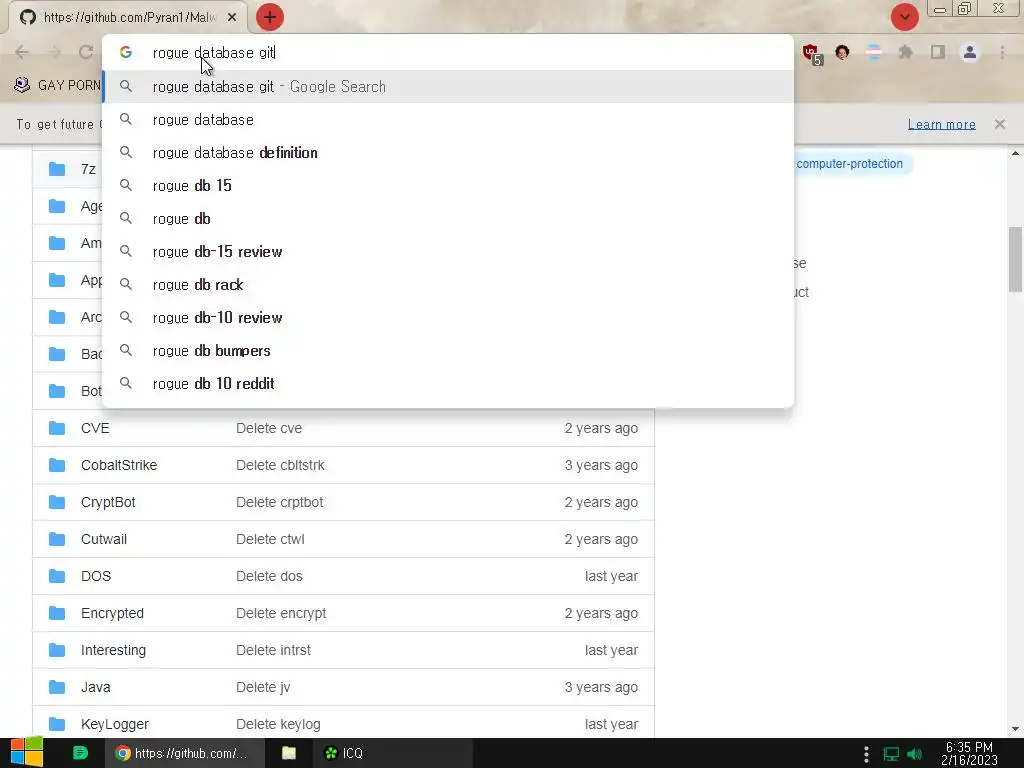Image resolution: width=1024 pixels, height=768 pixels.
Task: Click the network tray icon
Action: [891, 754]
